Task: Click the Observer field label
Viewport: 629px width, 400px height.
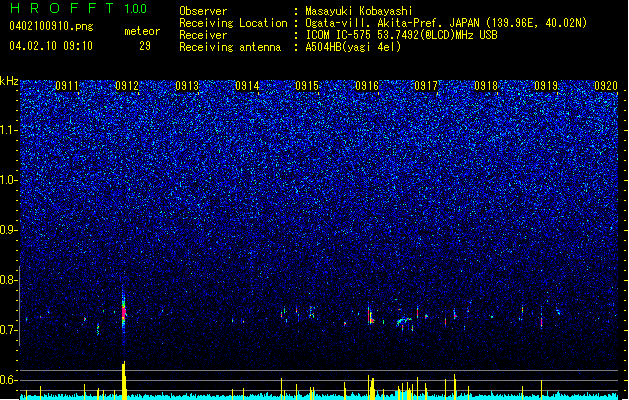Action: [203, 11]
